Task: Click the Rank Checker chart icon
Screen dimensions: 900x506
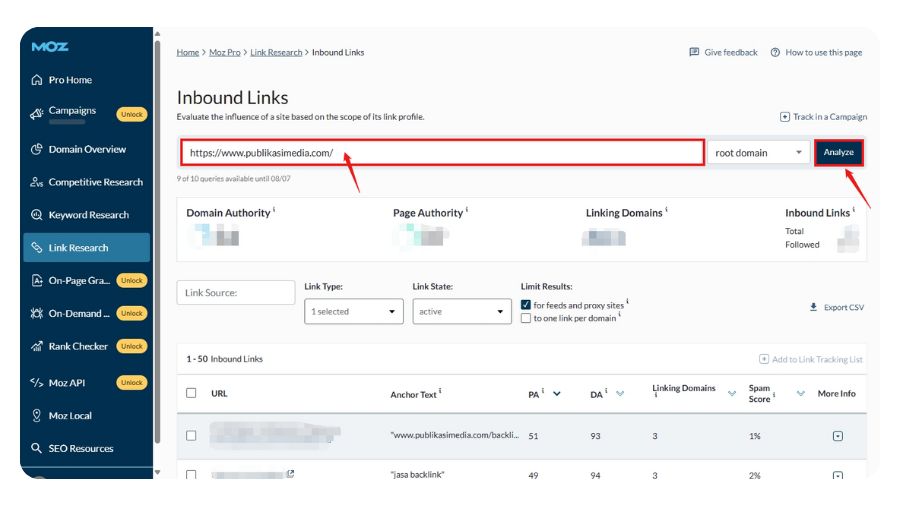Action: click(37, 346)
